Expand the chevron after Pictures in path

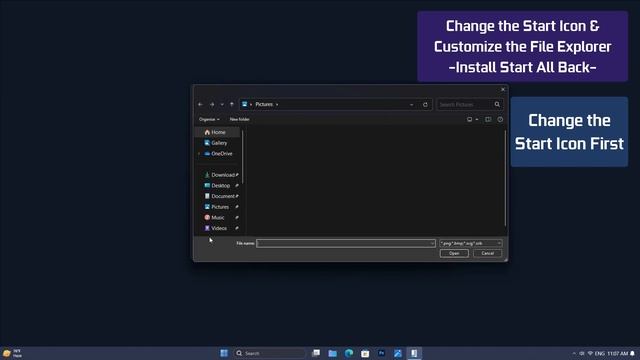pos(277,104)
